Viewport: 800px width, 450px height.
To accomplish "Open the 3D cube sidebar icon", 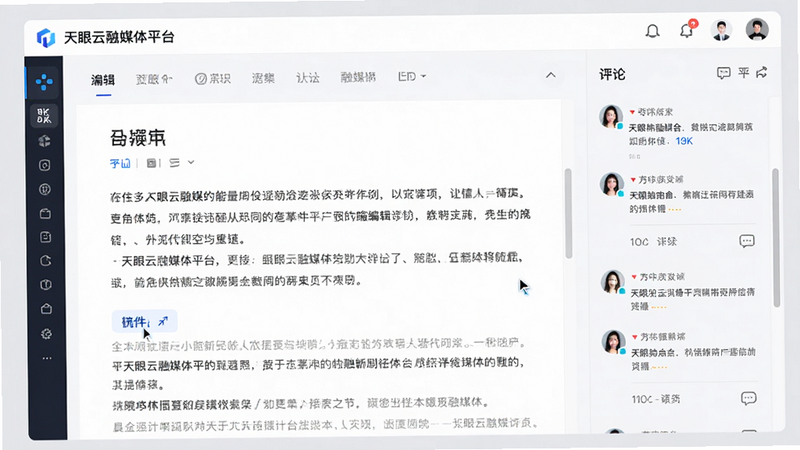I will 45,141.
